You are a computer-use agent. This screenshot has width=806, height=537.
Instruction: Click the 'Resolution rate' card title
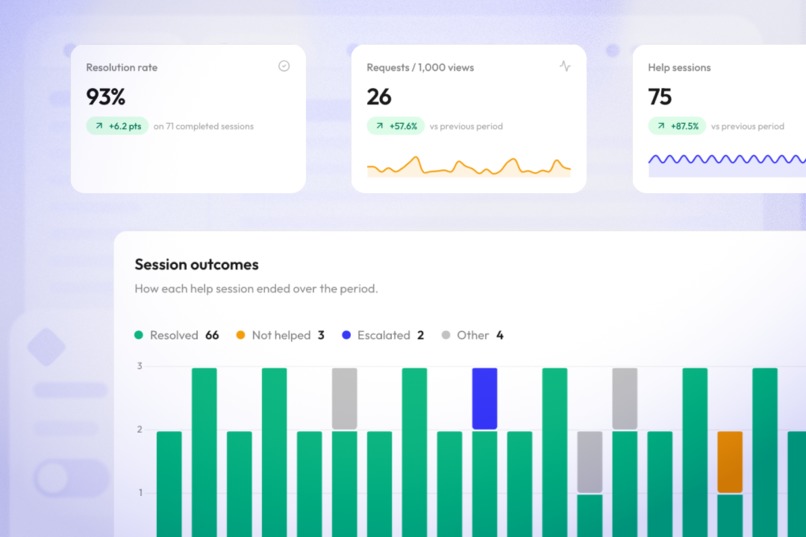(122, 67)
